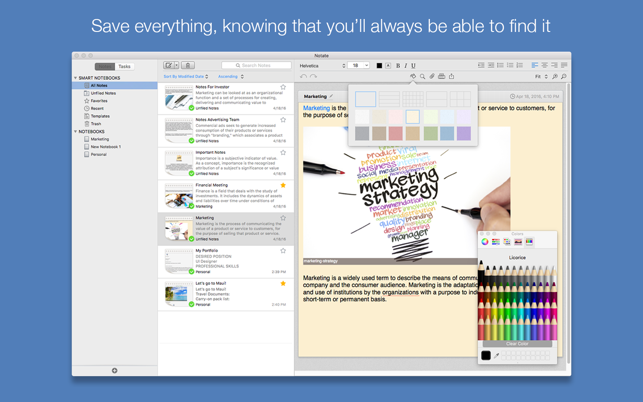The height and width of the screenshot is (402, 643).
Task: Focus the Search Notes field
Action: [256, 65]
